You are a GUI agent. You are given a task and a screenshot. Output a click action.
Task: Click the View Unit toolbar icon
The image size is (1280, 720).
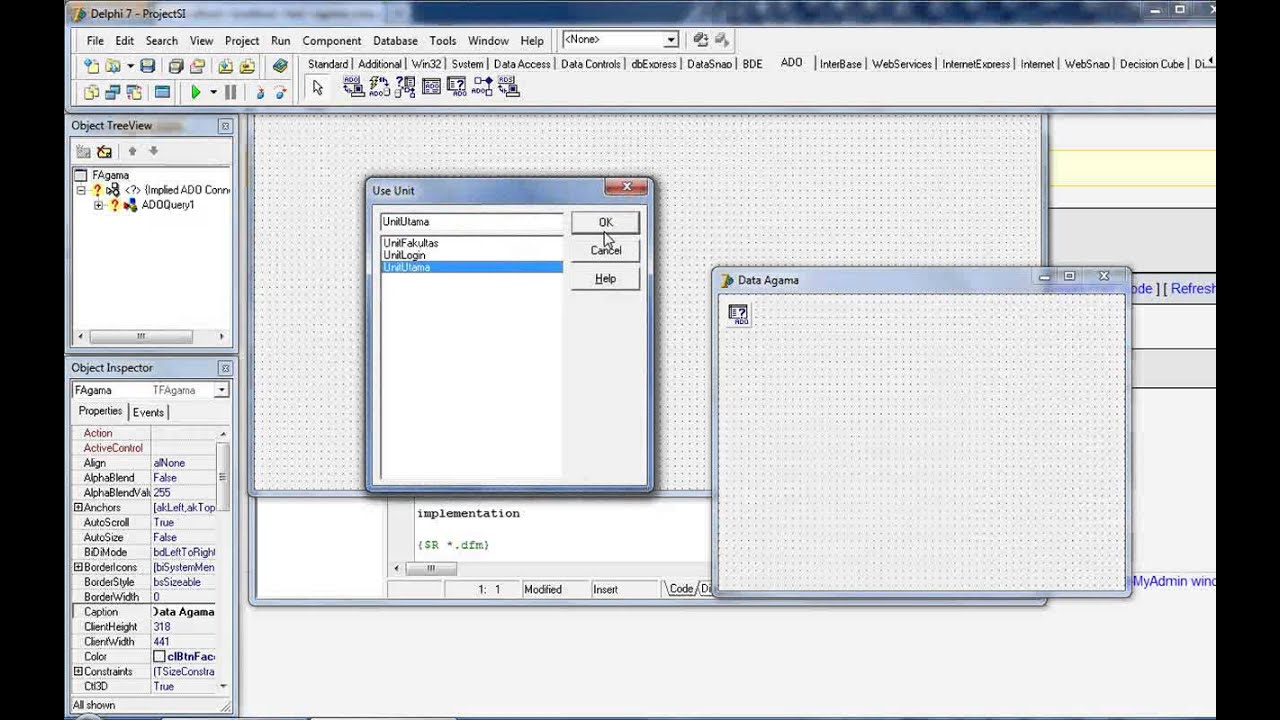(x=91, y=92)
